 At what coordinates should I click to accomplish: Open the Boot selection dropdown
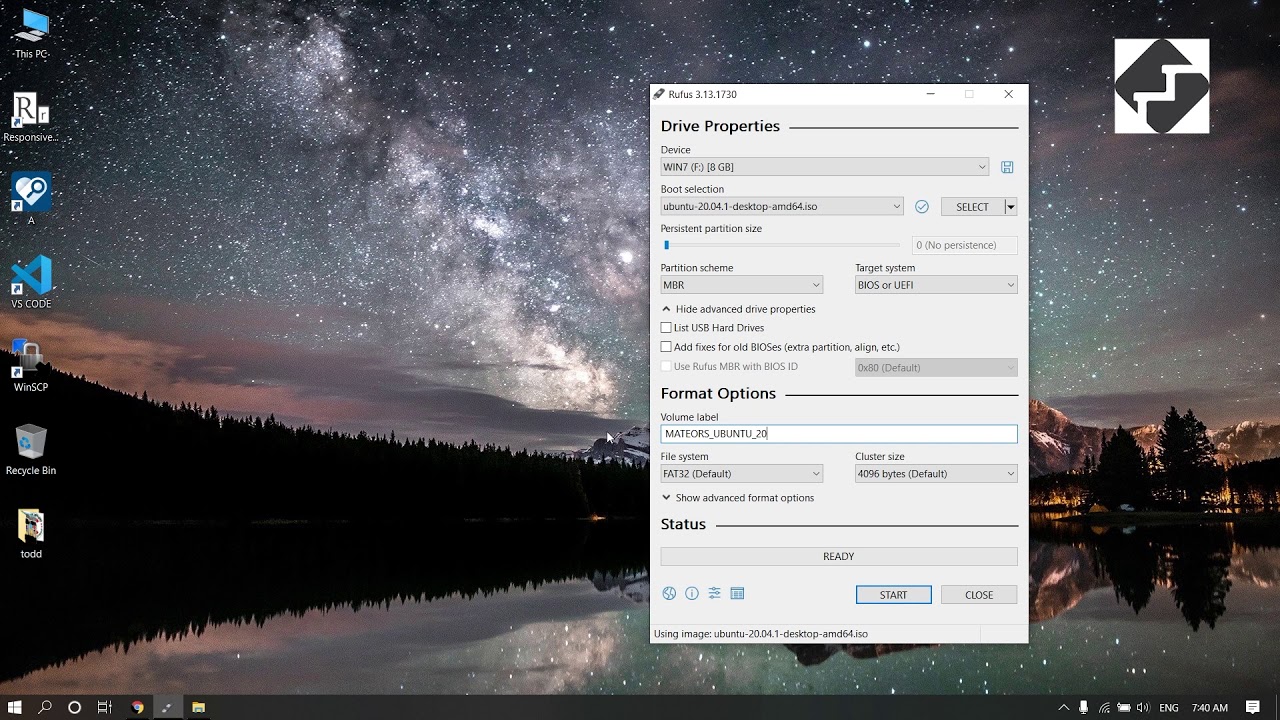point(782,206)
